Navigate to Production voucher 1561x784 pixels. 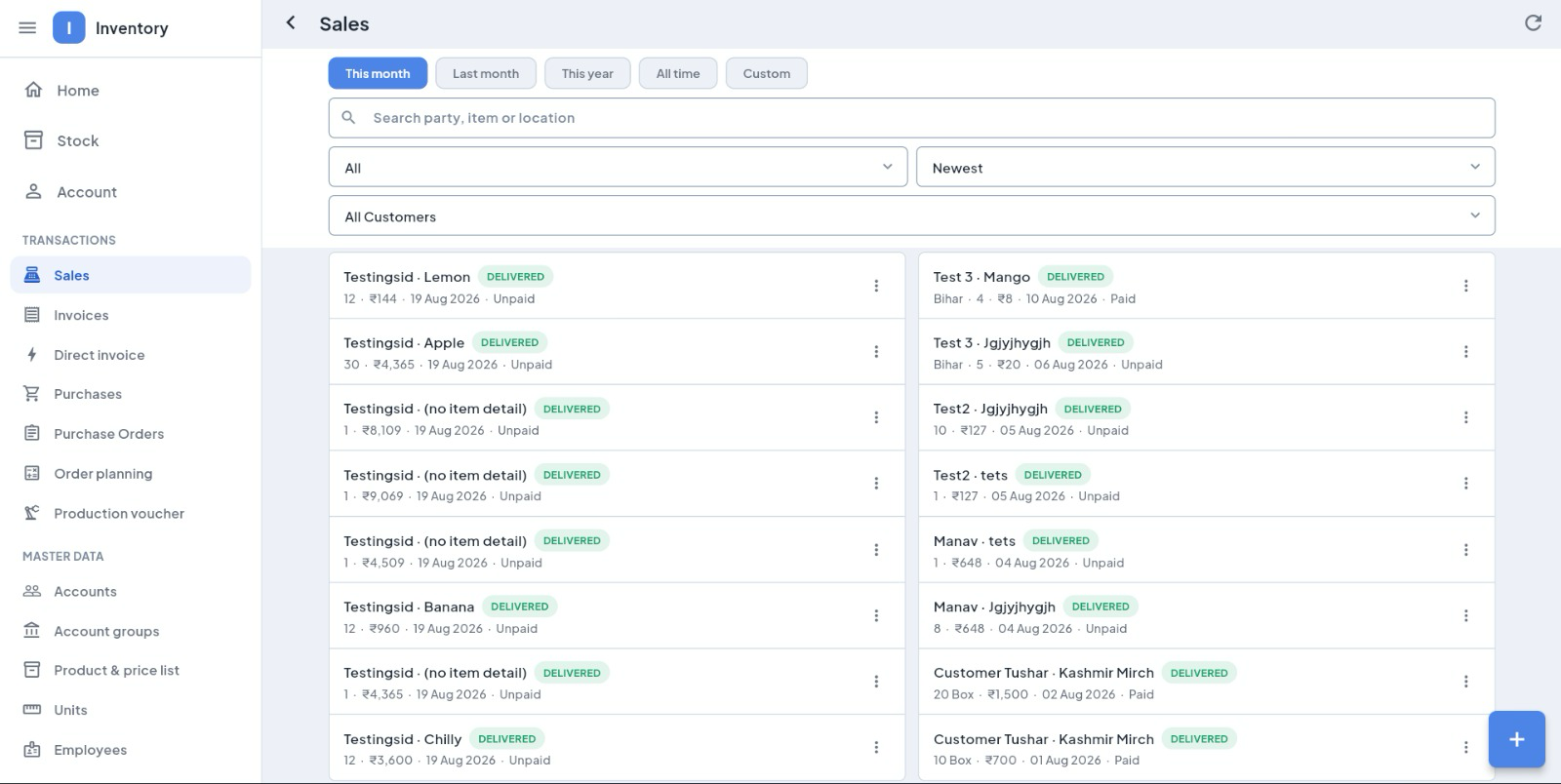[x=130, y=513]
